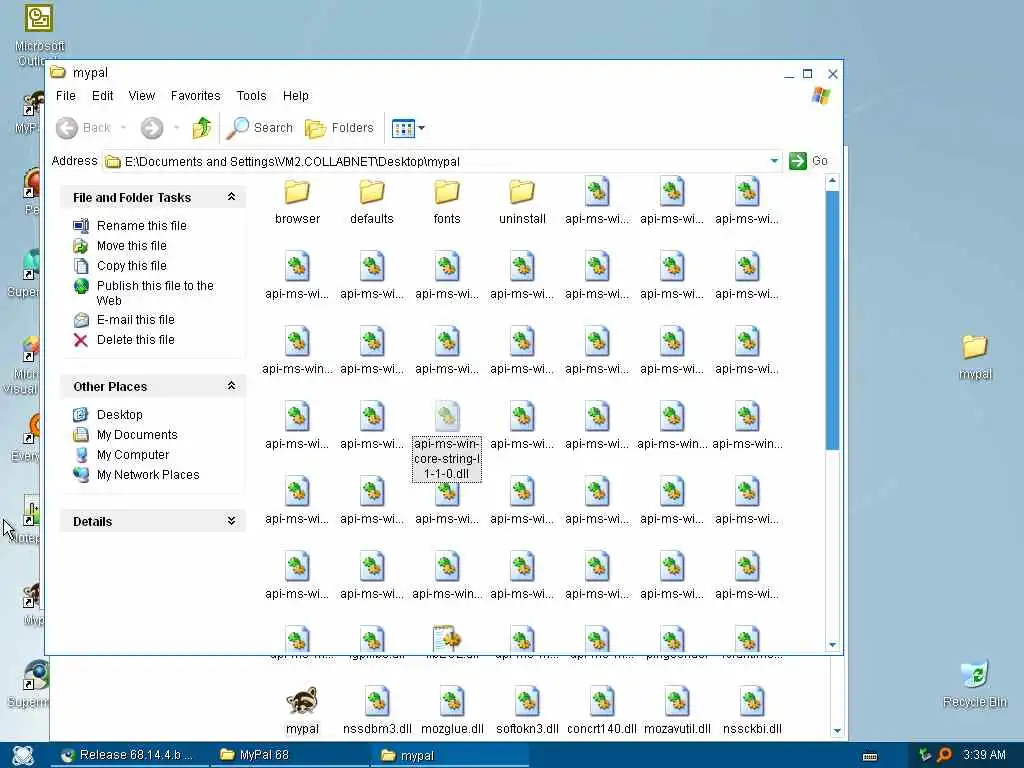Click the front window scroll-up arrow
The height and width of the screenshot is (768, 1024).
pos(832,180)
